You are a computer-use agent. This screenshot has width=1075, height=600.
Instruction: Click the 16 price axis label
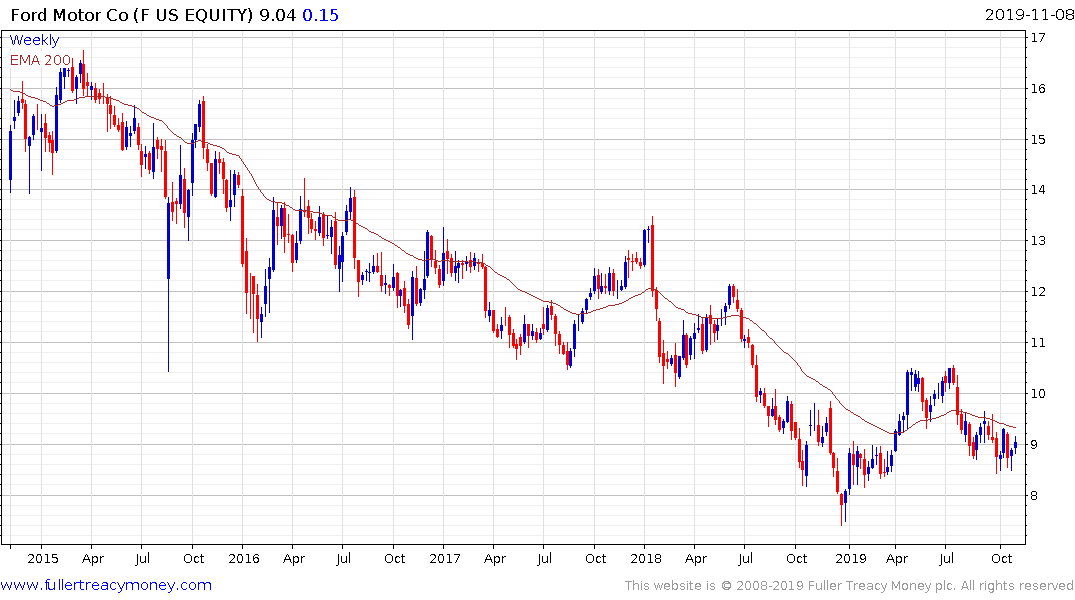(1038, 88)
